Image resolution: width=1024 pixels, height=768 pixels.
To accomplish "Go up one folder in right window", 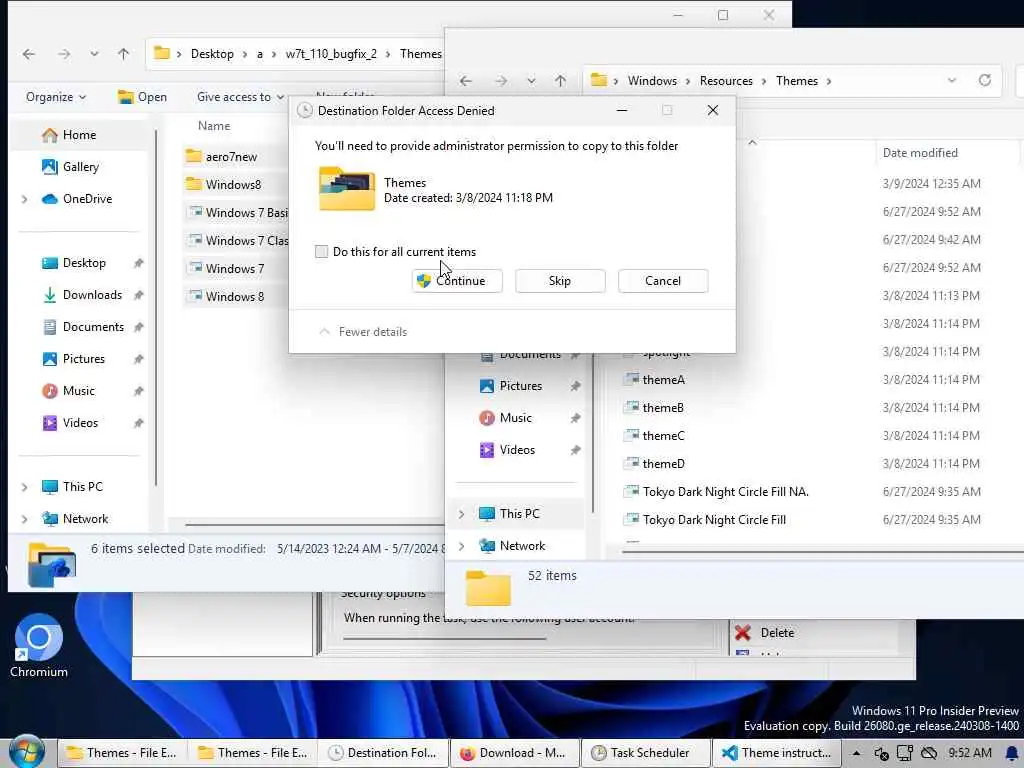I will pos(560,81).
